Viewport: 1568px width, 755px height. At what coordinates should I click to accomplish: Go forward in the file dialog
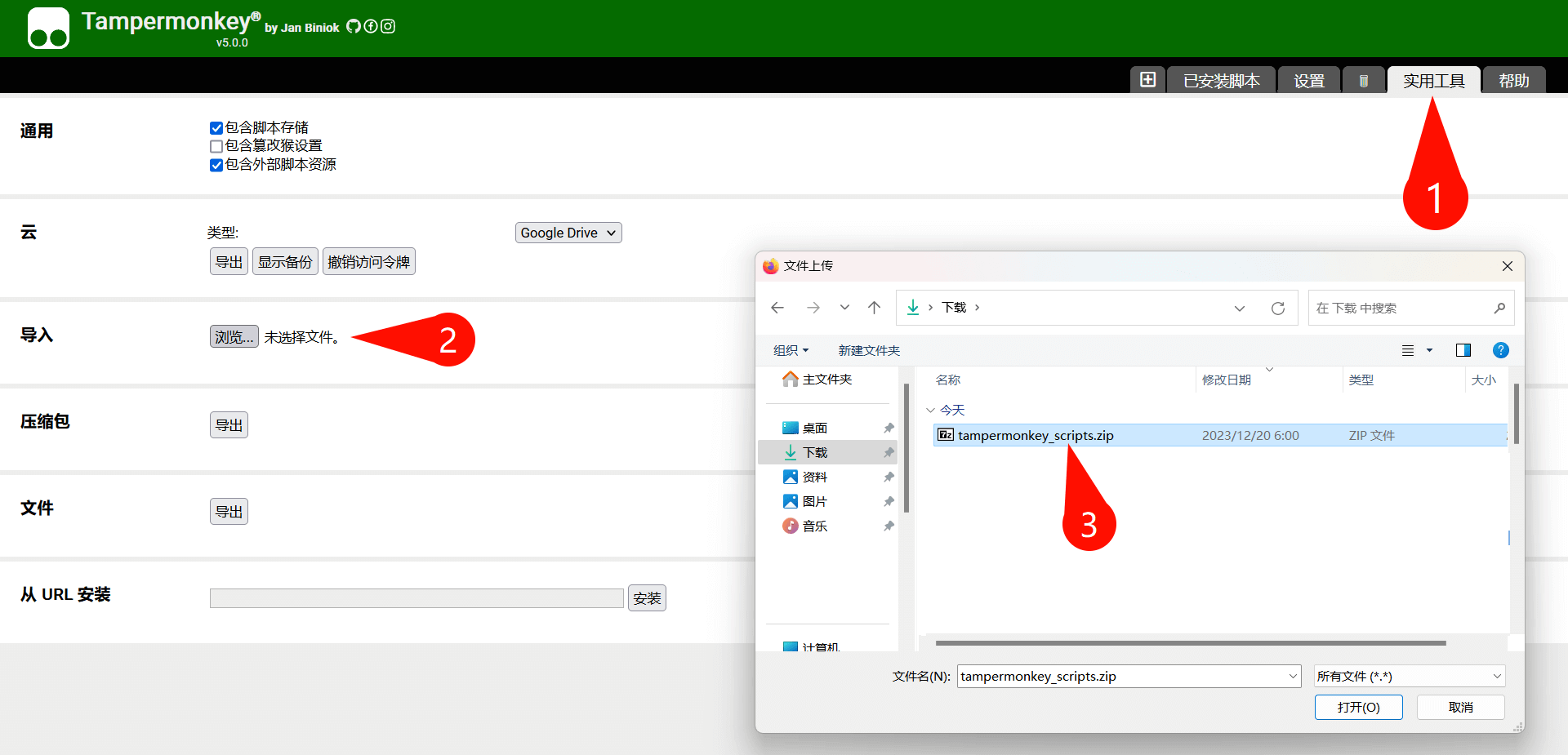click(x=813, y=308)
